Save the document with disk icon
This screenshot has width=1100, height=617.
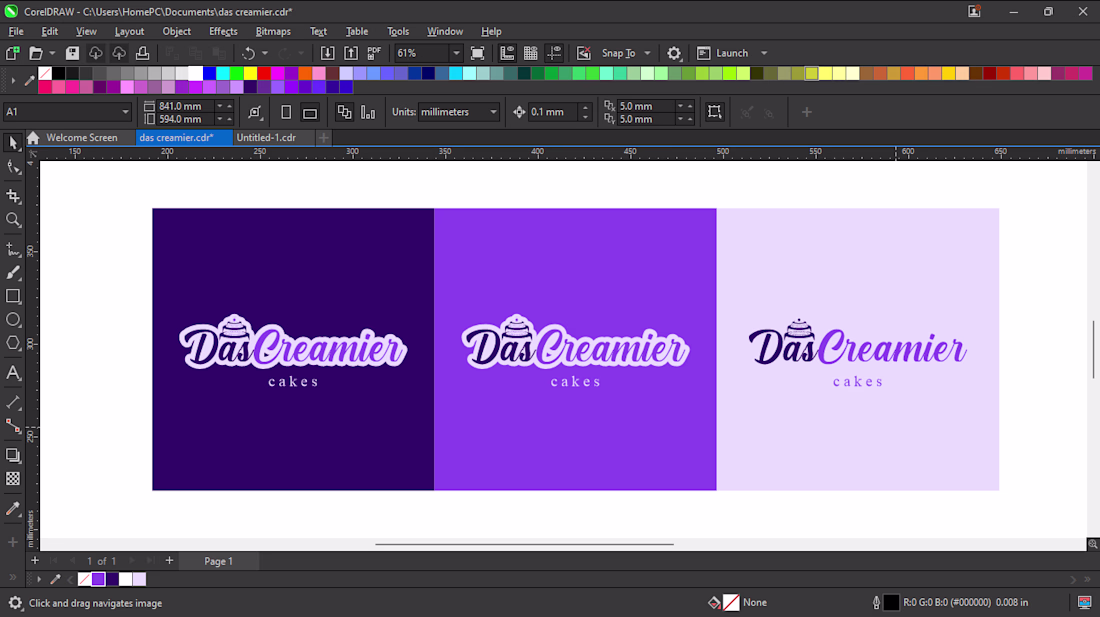pos(72,53)
